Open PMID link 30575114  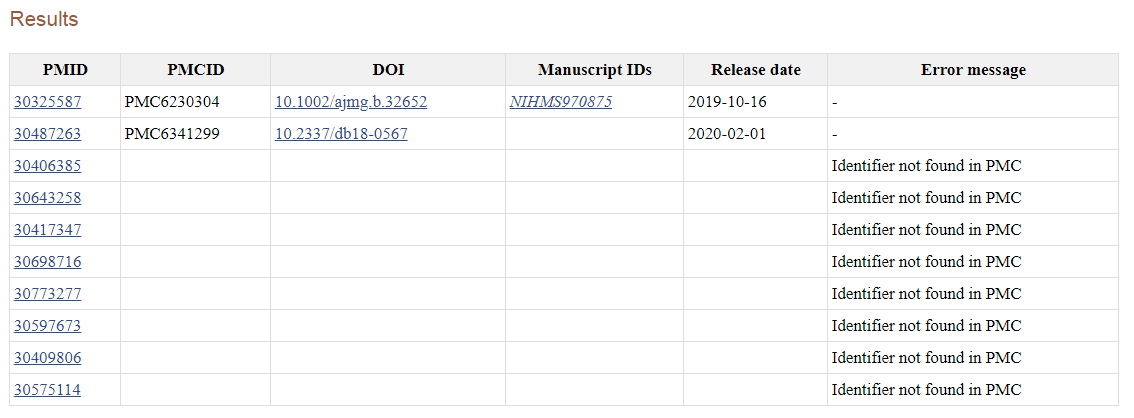click(48, 390)
